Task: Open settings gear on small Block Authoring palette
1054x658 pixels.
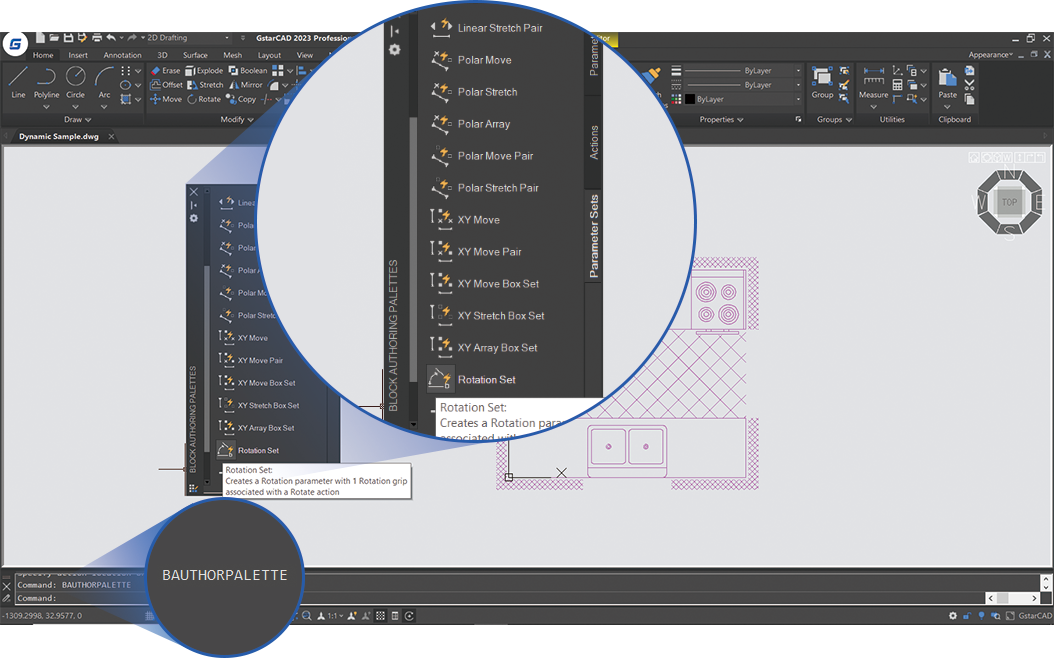Action: pos(194,218)
